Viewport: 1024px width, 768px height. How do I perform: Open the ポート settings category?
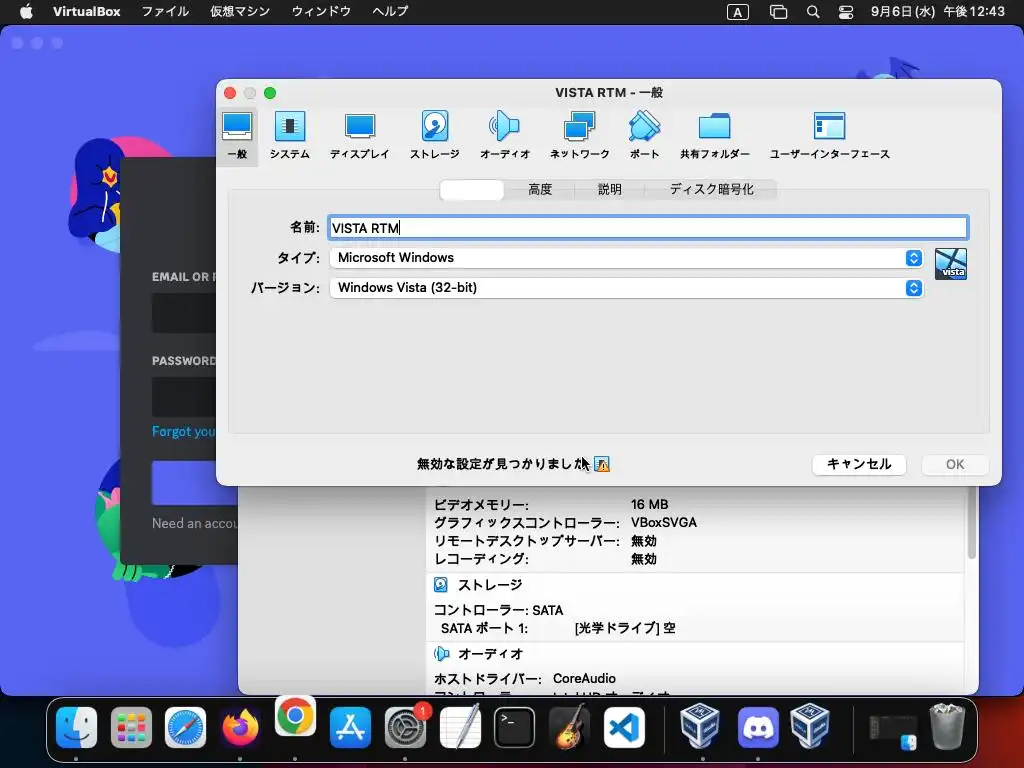(x=644, y=136)
